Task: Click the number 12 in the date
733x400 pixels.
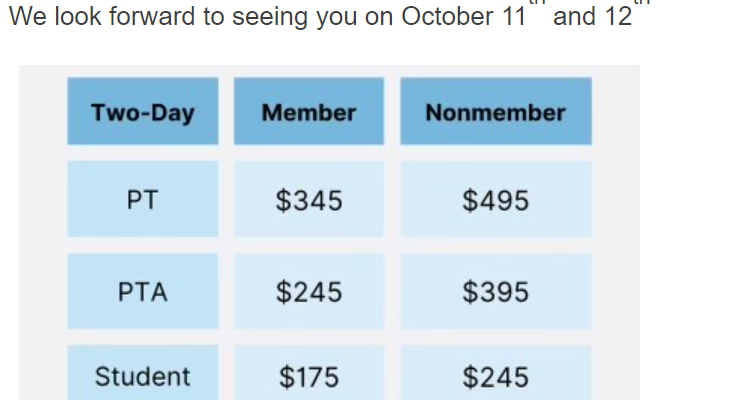Action: click(x=618, y=16)
